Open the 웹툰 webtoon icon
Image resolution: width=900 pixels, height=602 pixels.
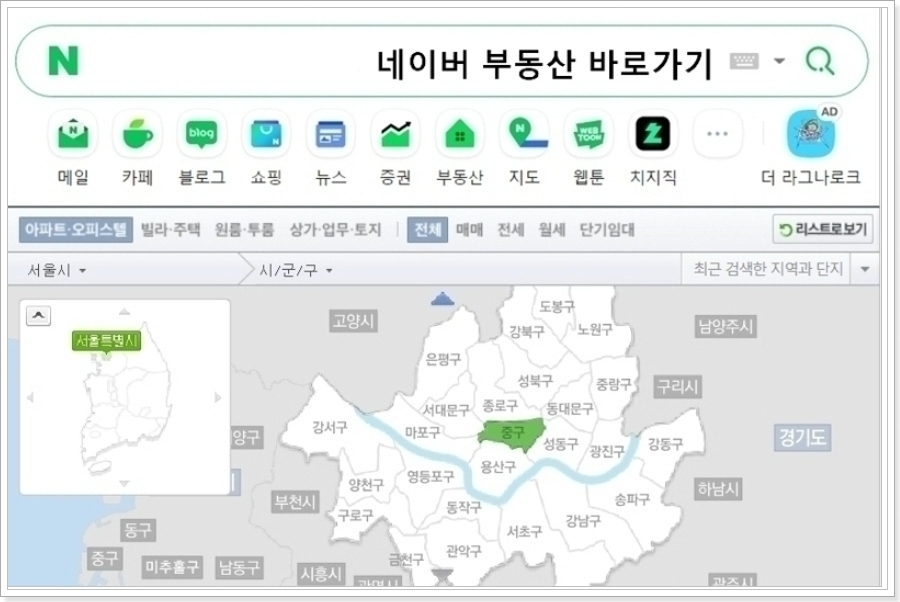click(x=588, y=134)
